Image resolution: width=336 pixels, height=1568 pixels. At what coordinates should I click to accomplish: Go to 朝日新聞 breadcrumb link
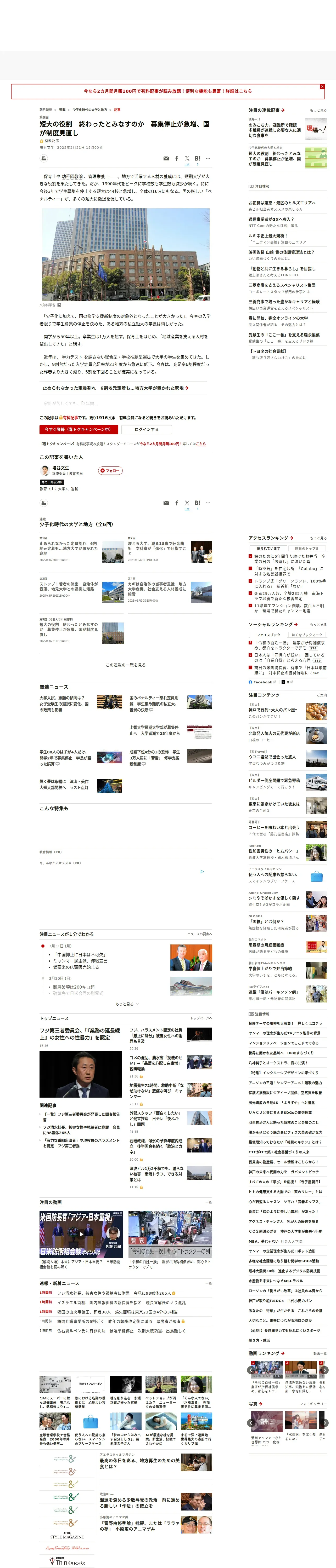point(46,110)
